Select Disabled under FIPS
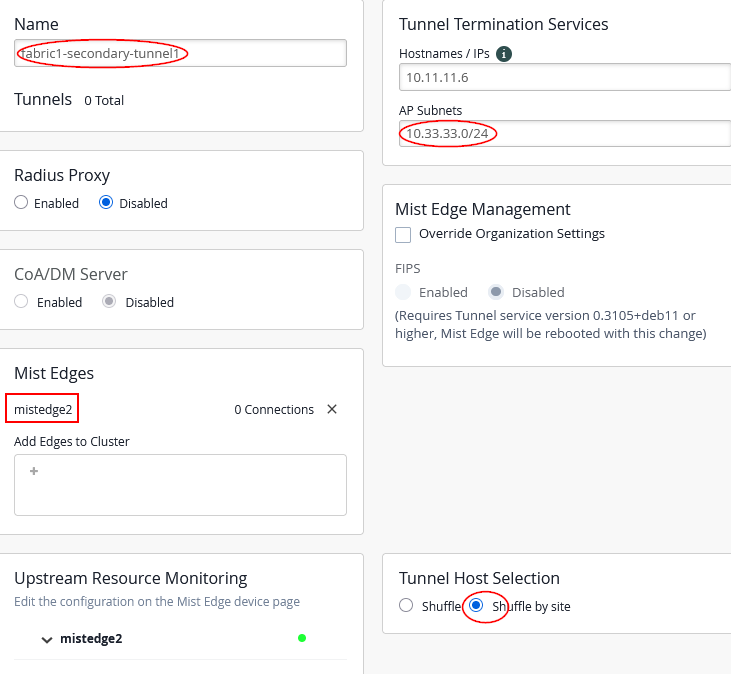731x674 pixels. (x=495, y=292)
